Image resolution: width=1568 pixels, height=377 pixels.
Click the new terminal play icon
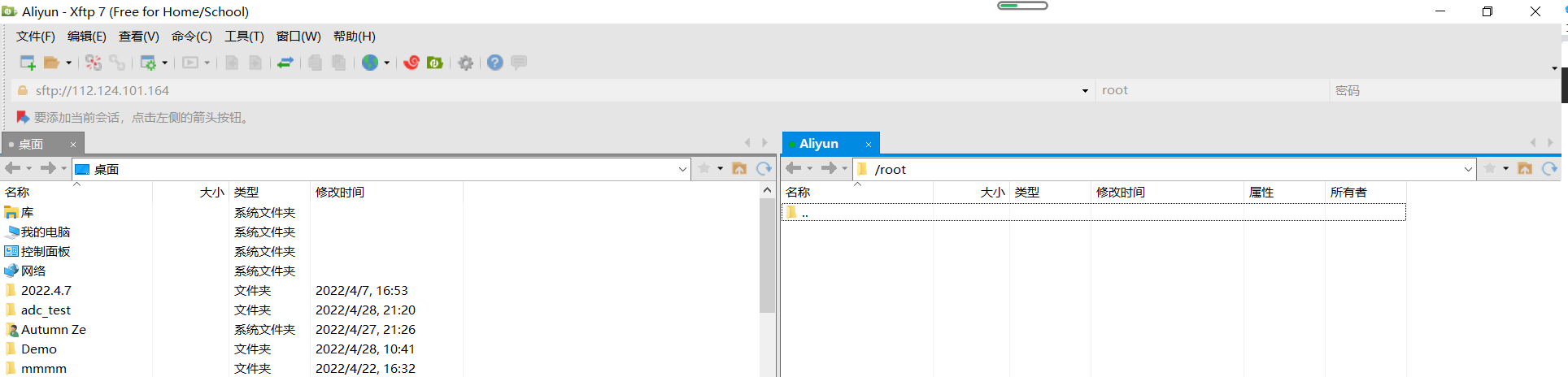[190, 63]
